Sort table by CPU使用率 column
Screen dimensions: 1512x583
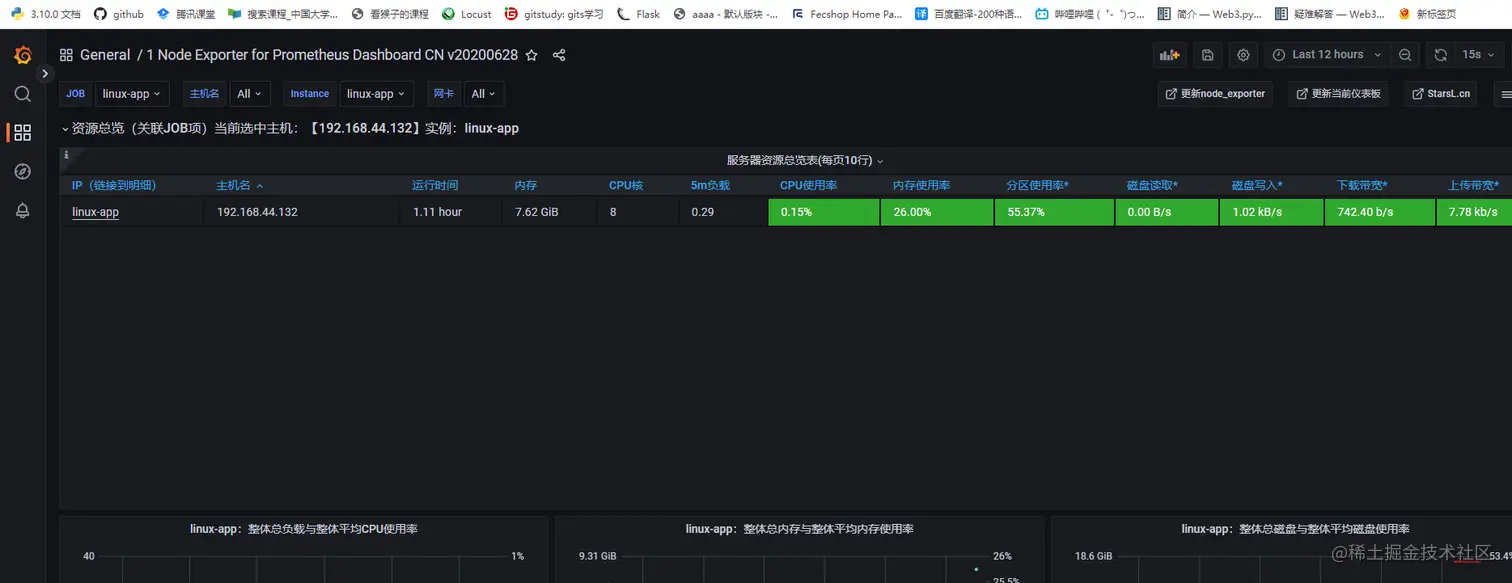tap(808, 185)
